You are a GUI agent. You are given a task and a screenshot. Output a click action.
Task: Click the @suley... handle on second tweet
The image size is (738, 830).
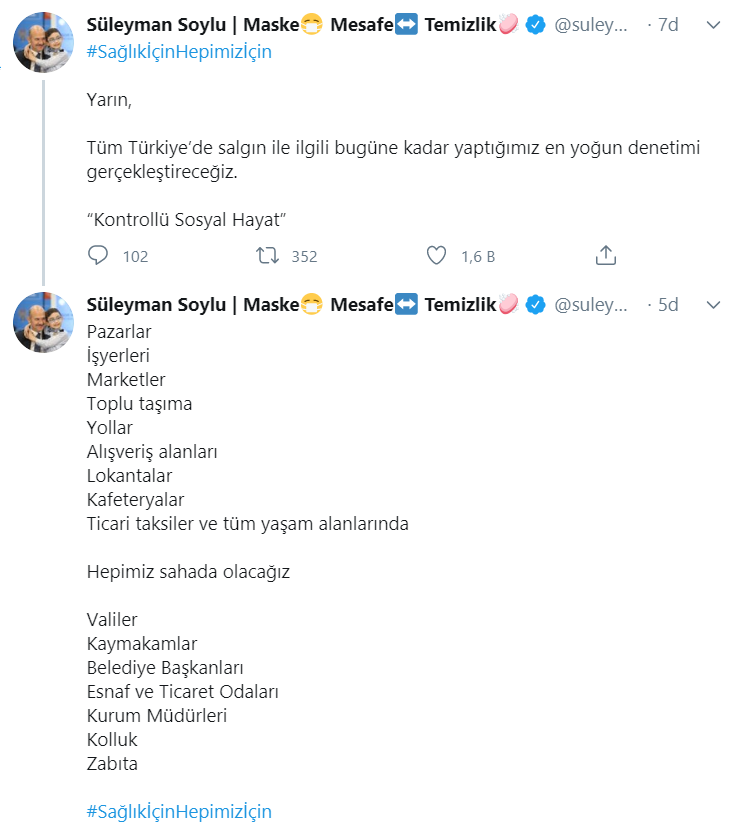[591, 304]
